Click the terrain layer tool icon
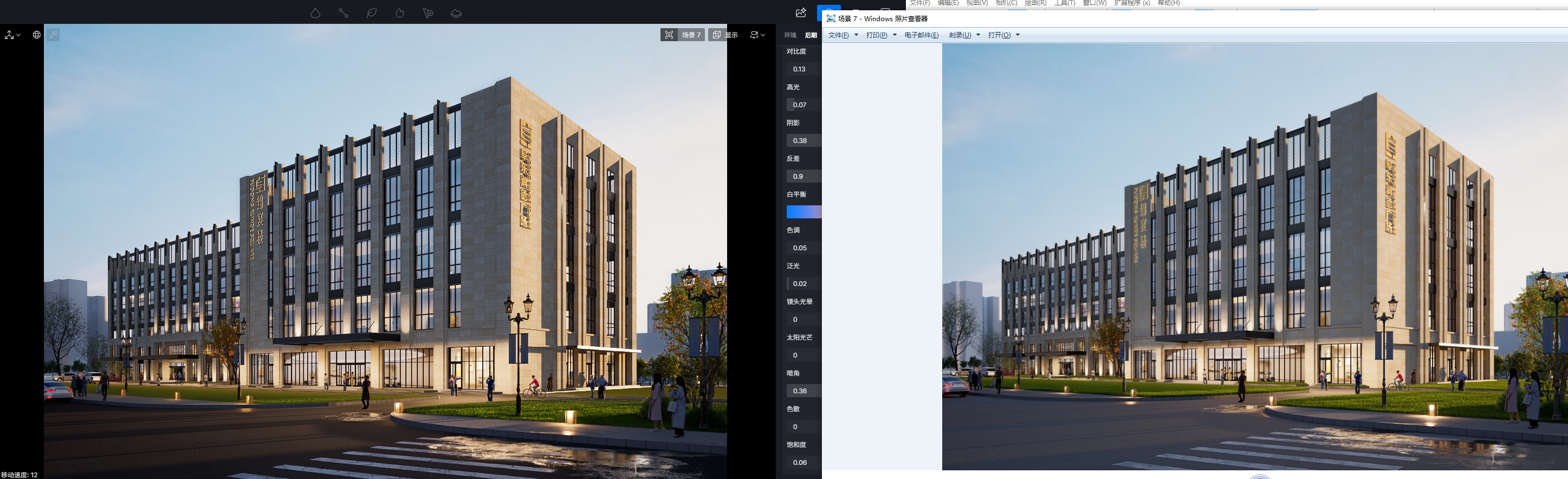This screenshot has width=1568, height=479. (x=456, y=13)
